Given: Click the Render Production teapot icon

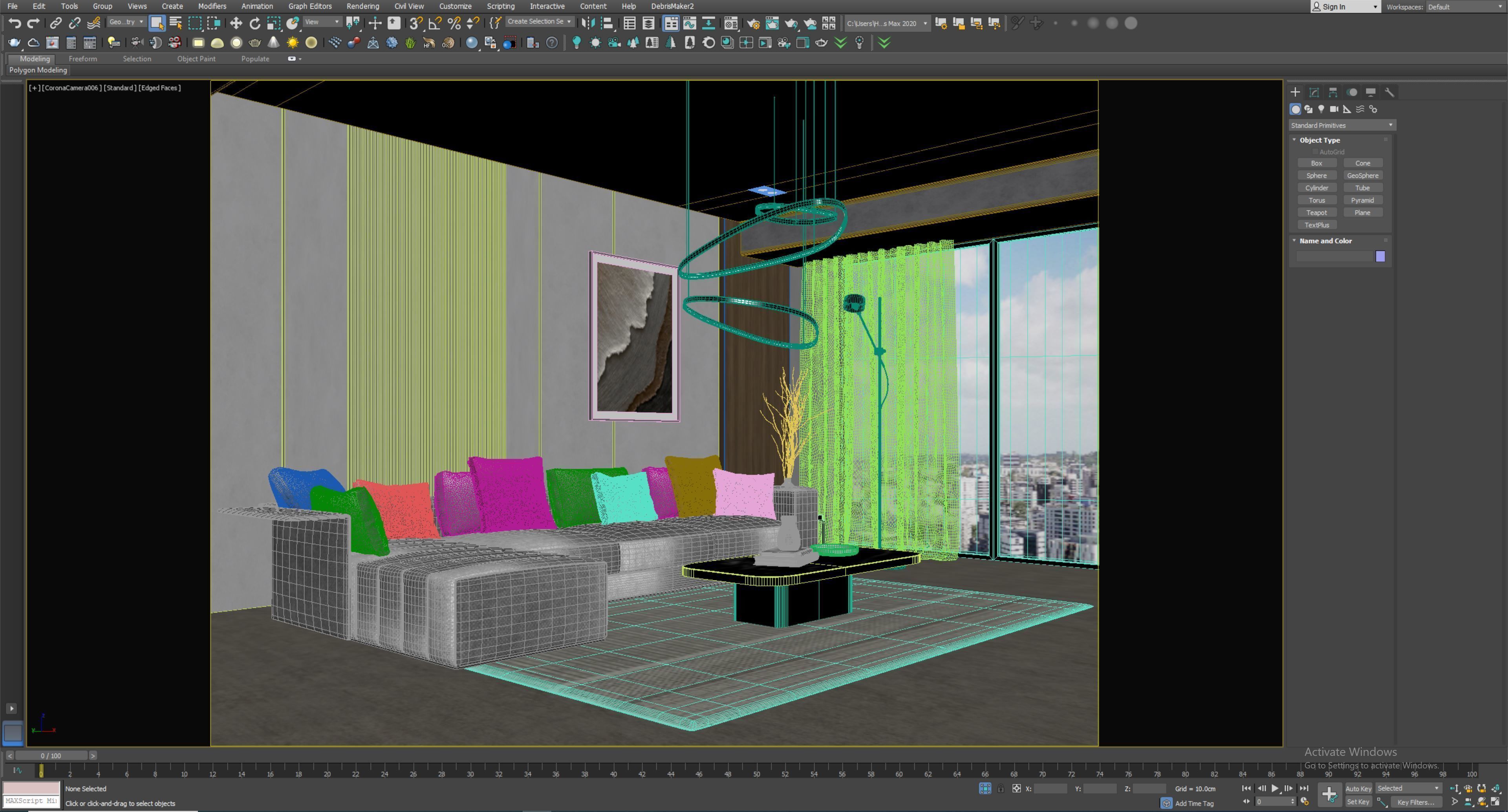Looking at the screenshot, I should pyautogui.click(x=791, y=23).
